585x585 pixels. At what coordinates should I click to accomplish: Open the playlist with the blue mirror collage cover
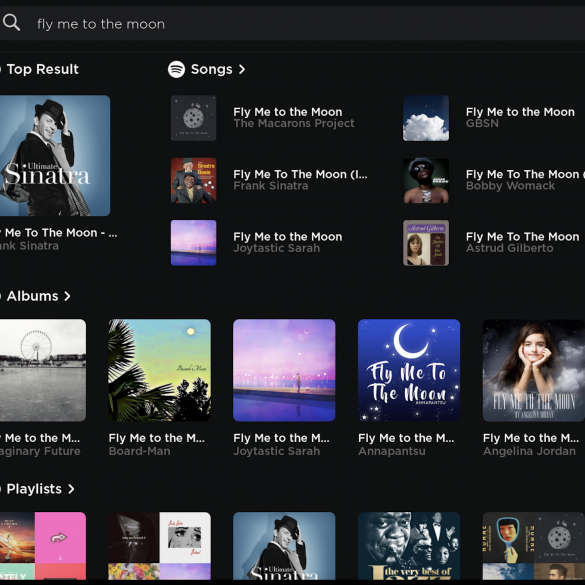click(x=534, y=546)
